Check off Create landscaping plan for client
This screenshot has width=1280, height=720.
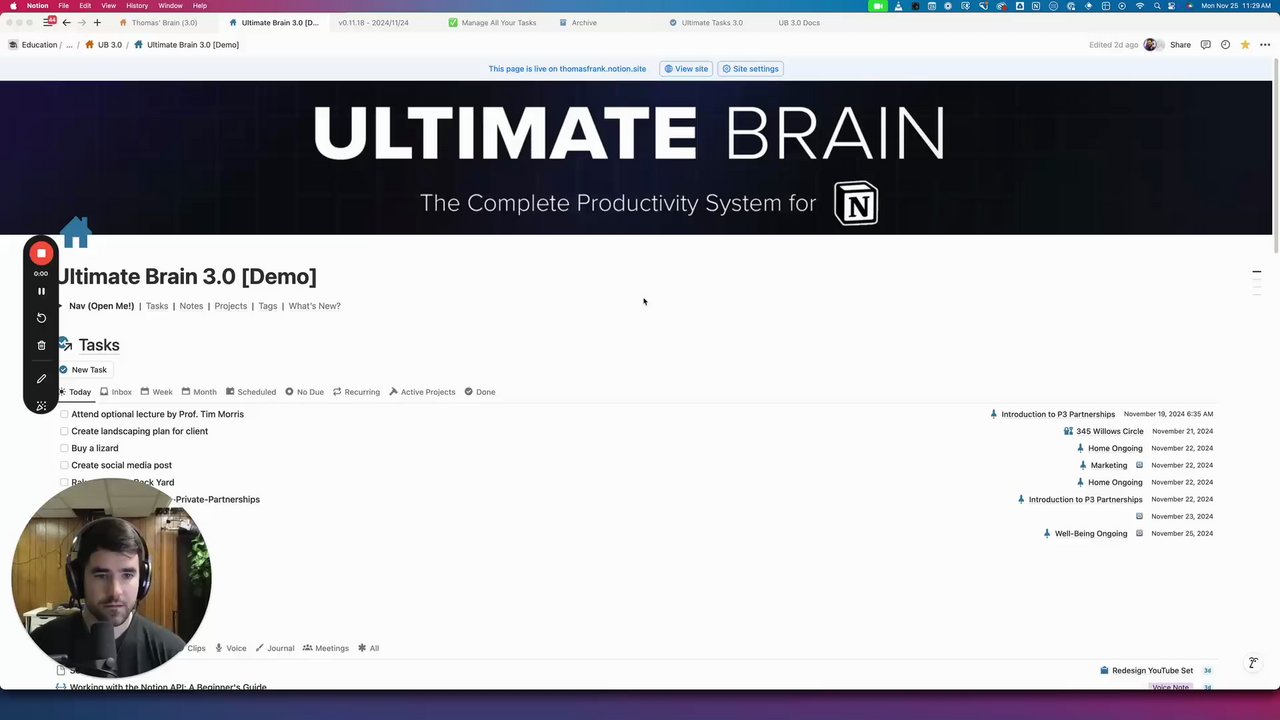tap(64, 431)
